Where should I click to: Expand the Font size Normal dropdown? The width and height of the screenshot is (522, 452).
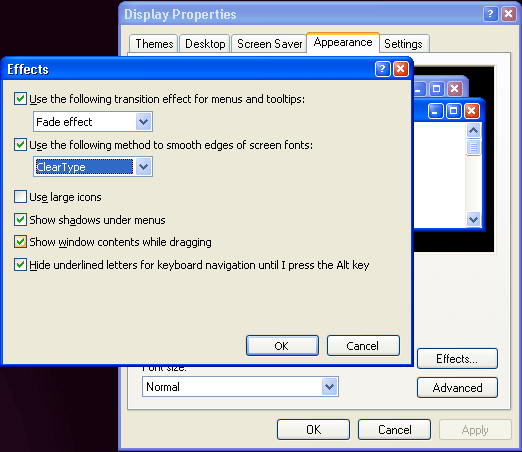coord(329,387)
